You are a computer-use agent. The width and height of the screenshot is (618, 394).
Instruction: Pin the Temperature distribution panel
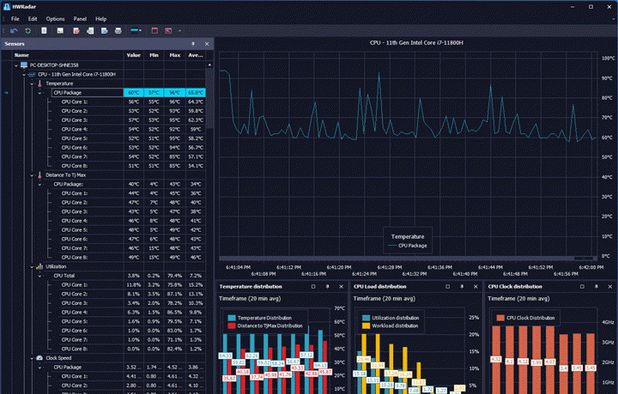coord(327,286)
